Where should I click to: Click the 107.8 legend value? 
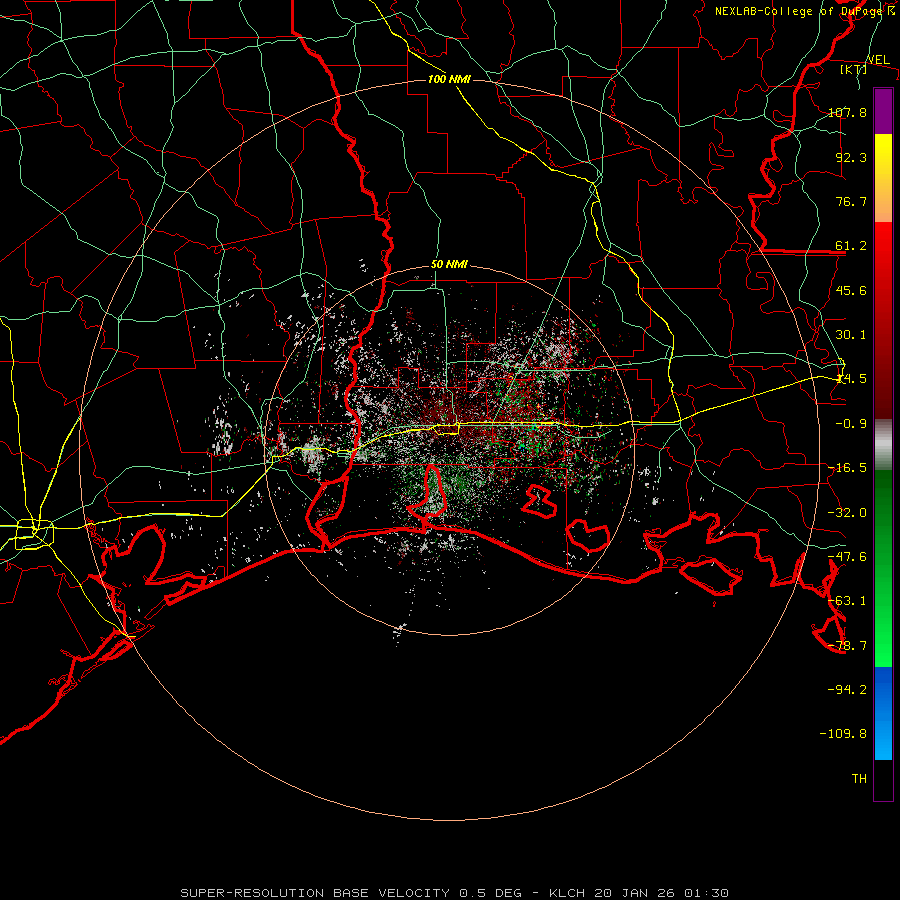847,112
